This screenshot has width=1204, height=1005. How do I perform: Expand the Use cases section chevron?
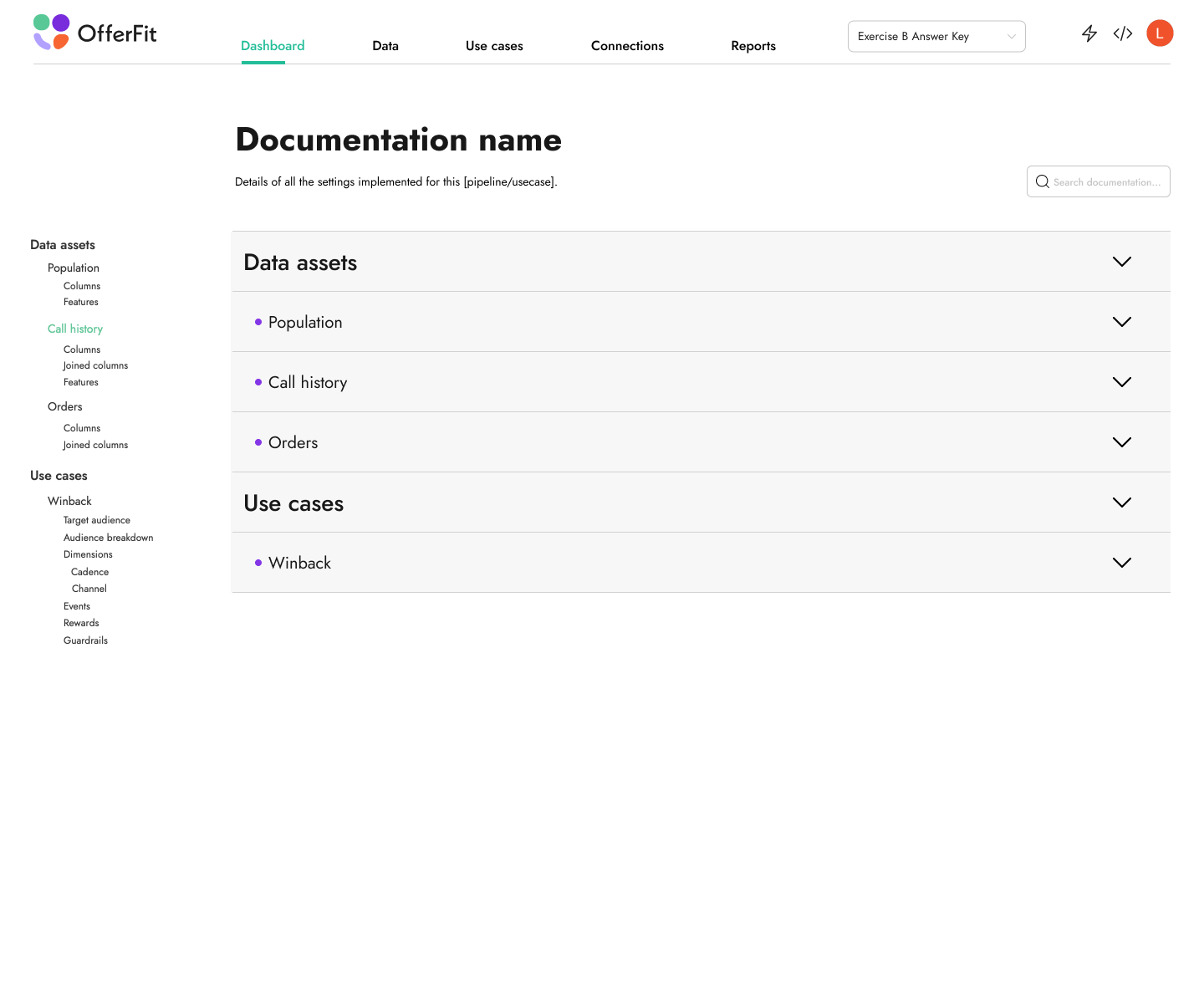[1121, 502]
